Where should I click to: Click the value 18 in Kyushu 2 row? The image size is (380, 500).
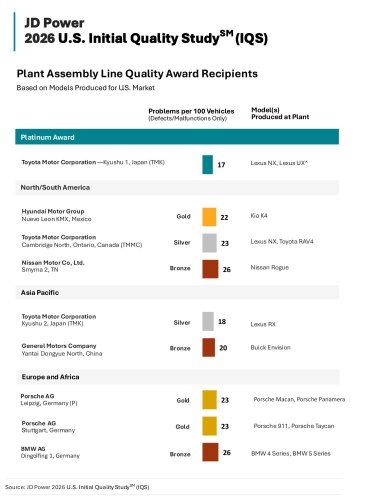click(222, 322)
